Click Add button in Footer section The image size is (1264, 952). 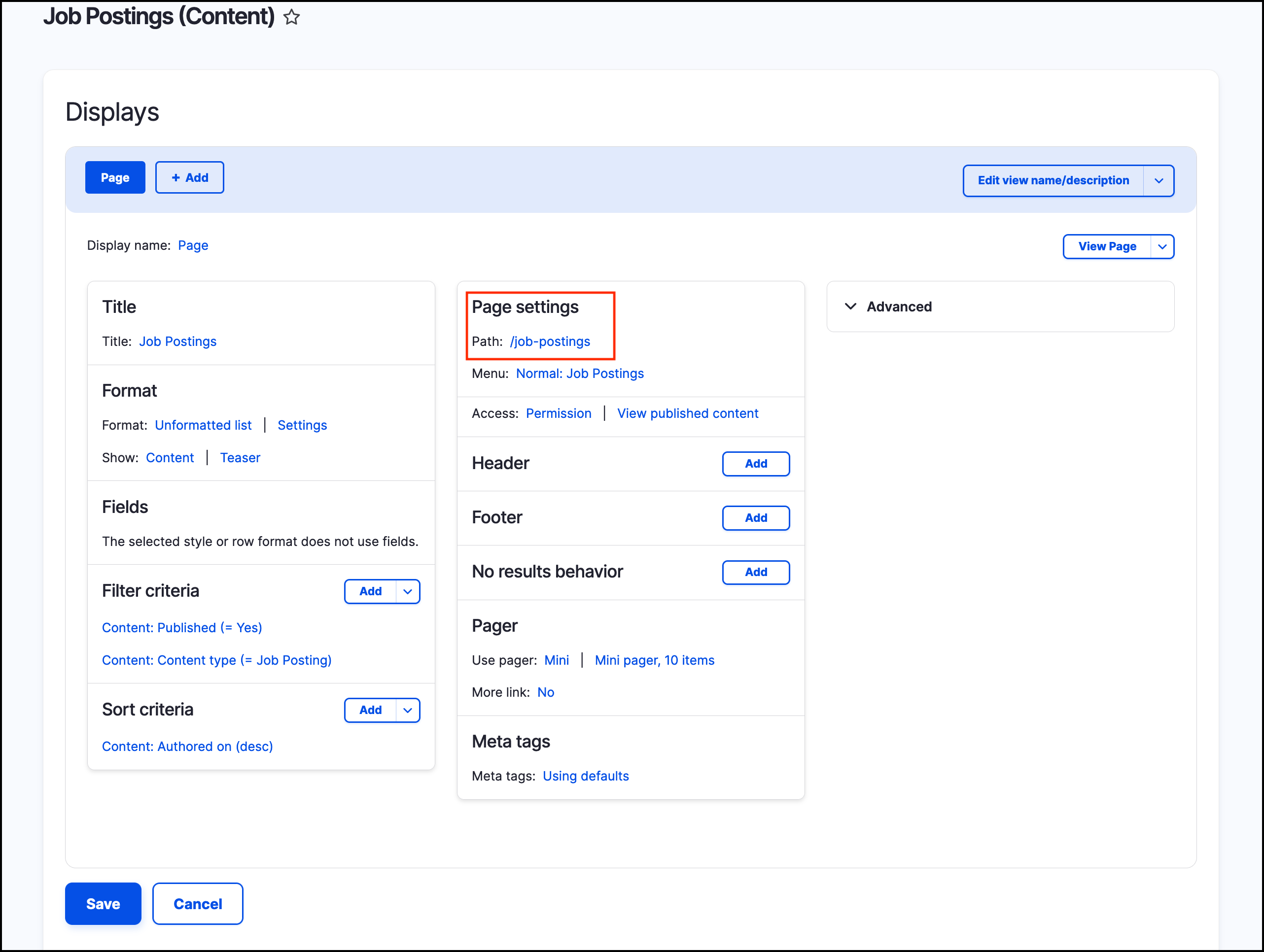click(x=755, y=518)
